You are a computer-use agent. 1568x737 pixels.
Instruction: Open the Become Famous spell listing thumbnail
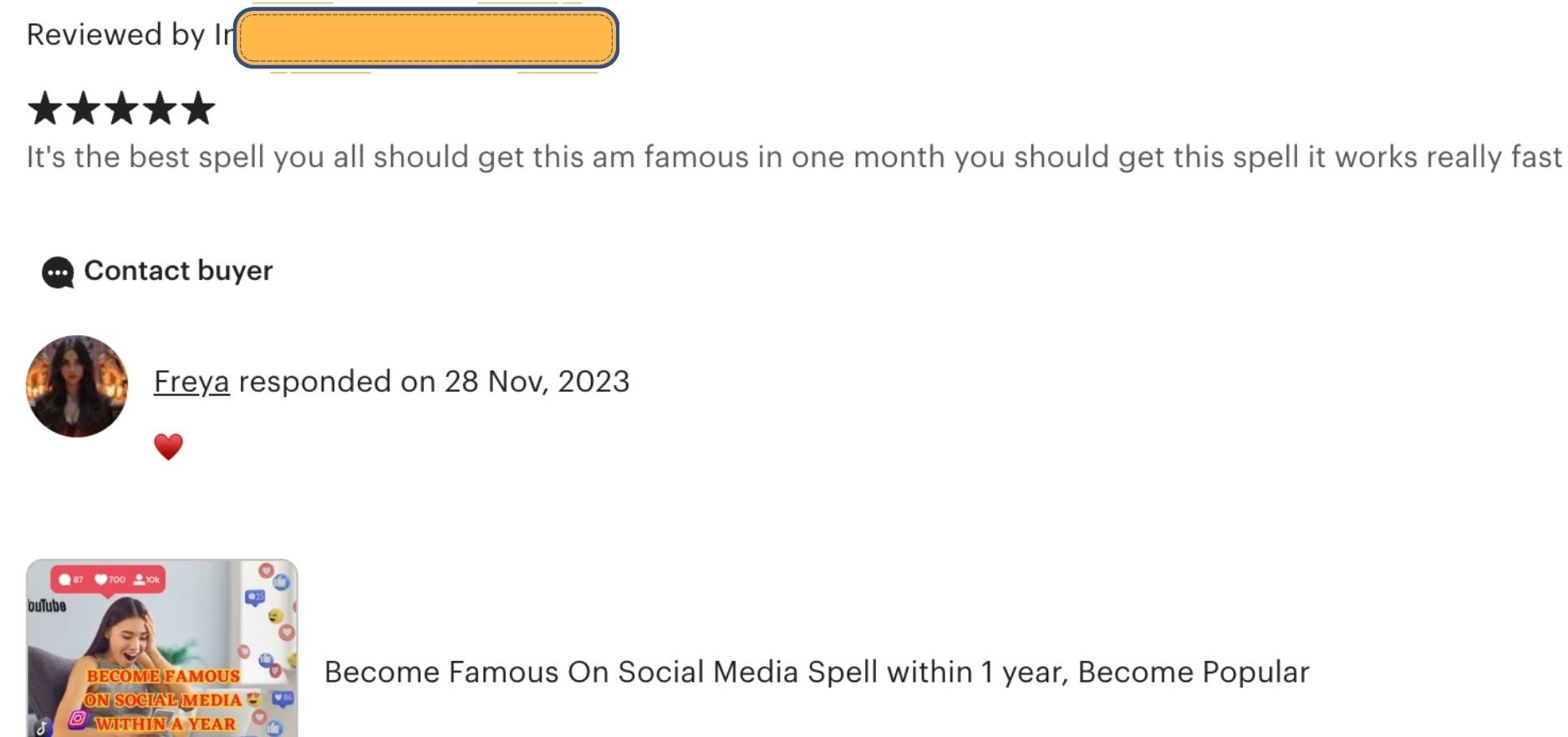(162, 648)
